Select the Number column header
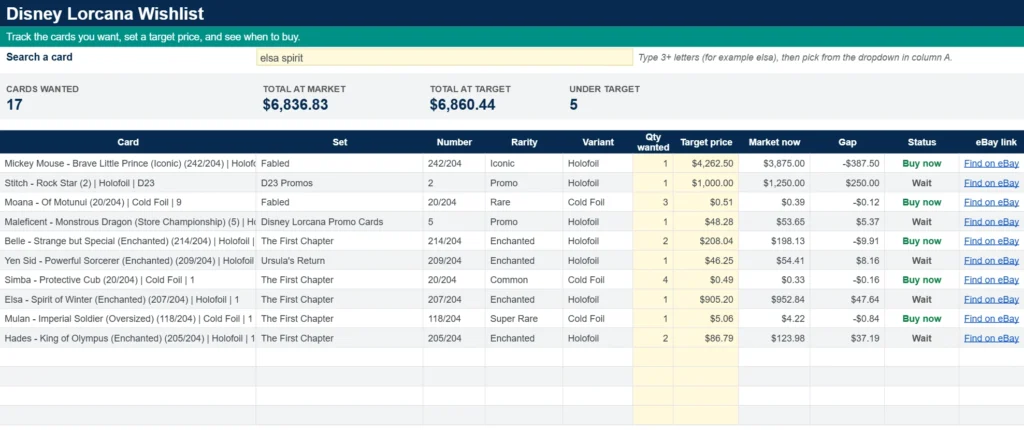 [x=454, y=142]
